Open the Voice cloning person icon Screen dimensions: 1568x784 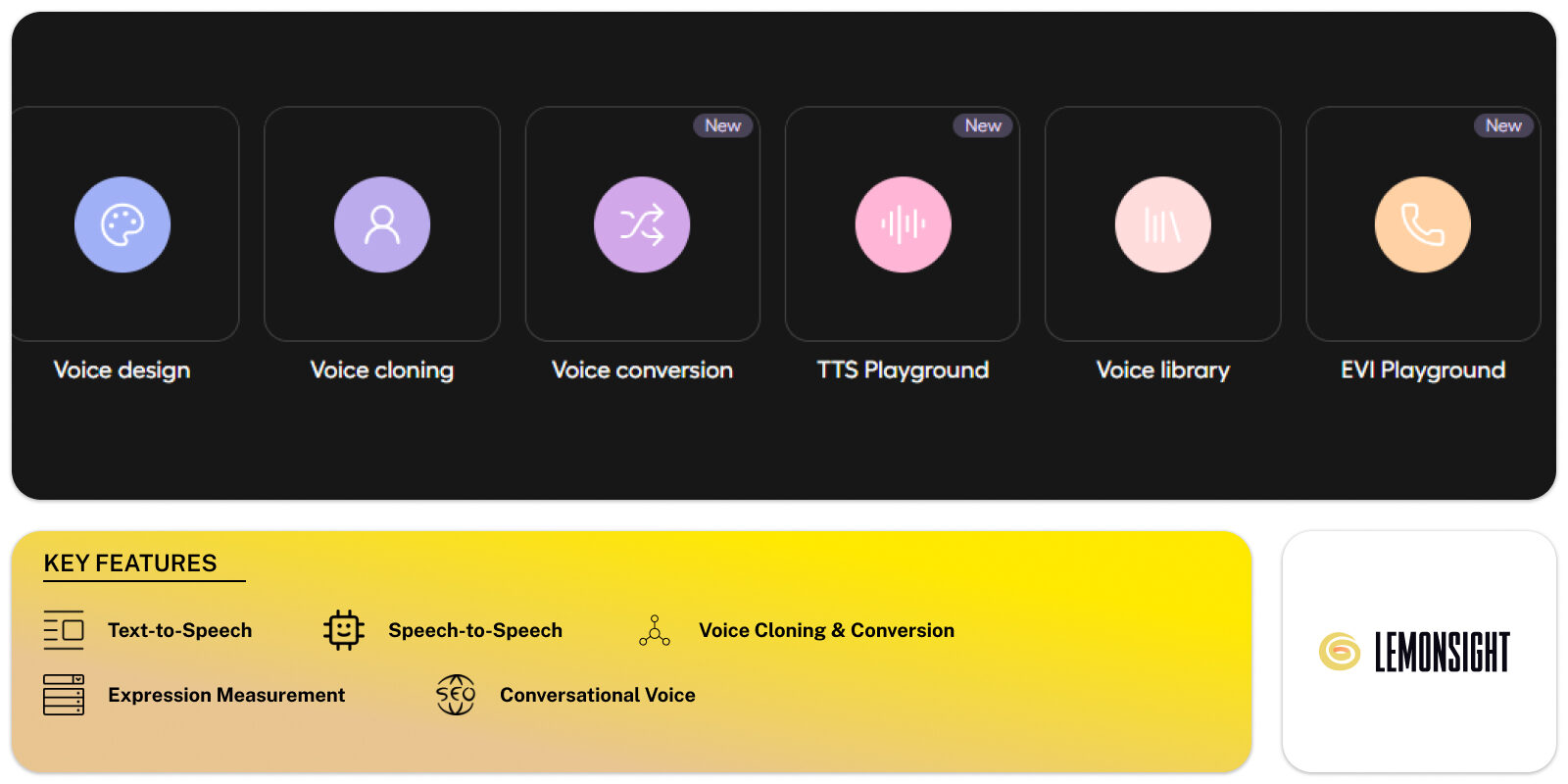coord(382,224)
